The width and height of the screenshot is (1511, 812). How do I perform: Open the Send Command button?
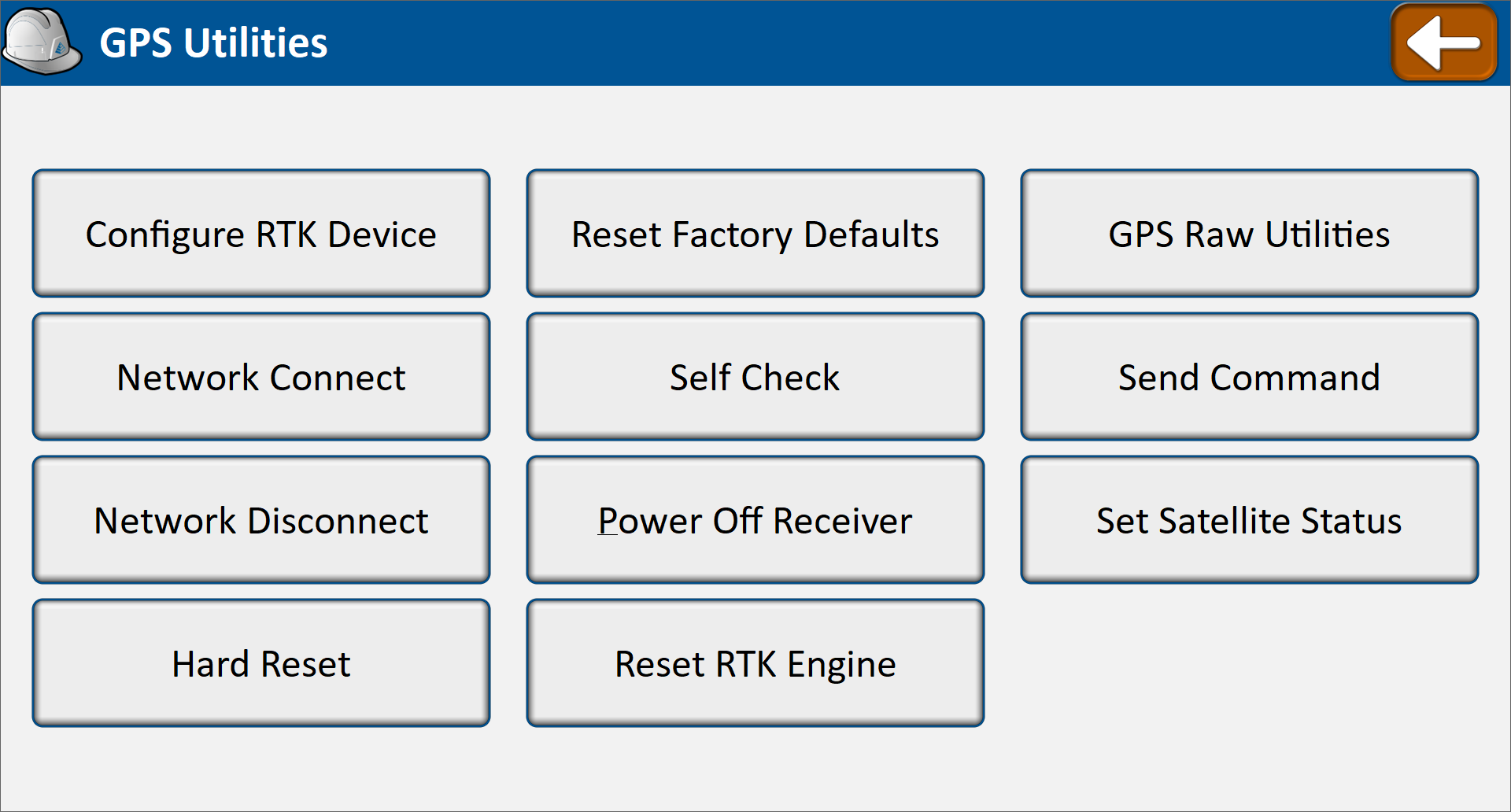(1250, 377)
